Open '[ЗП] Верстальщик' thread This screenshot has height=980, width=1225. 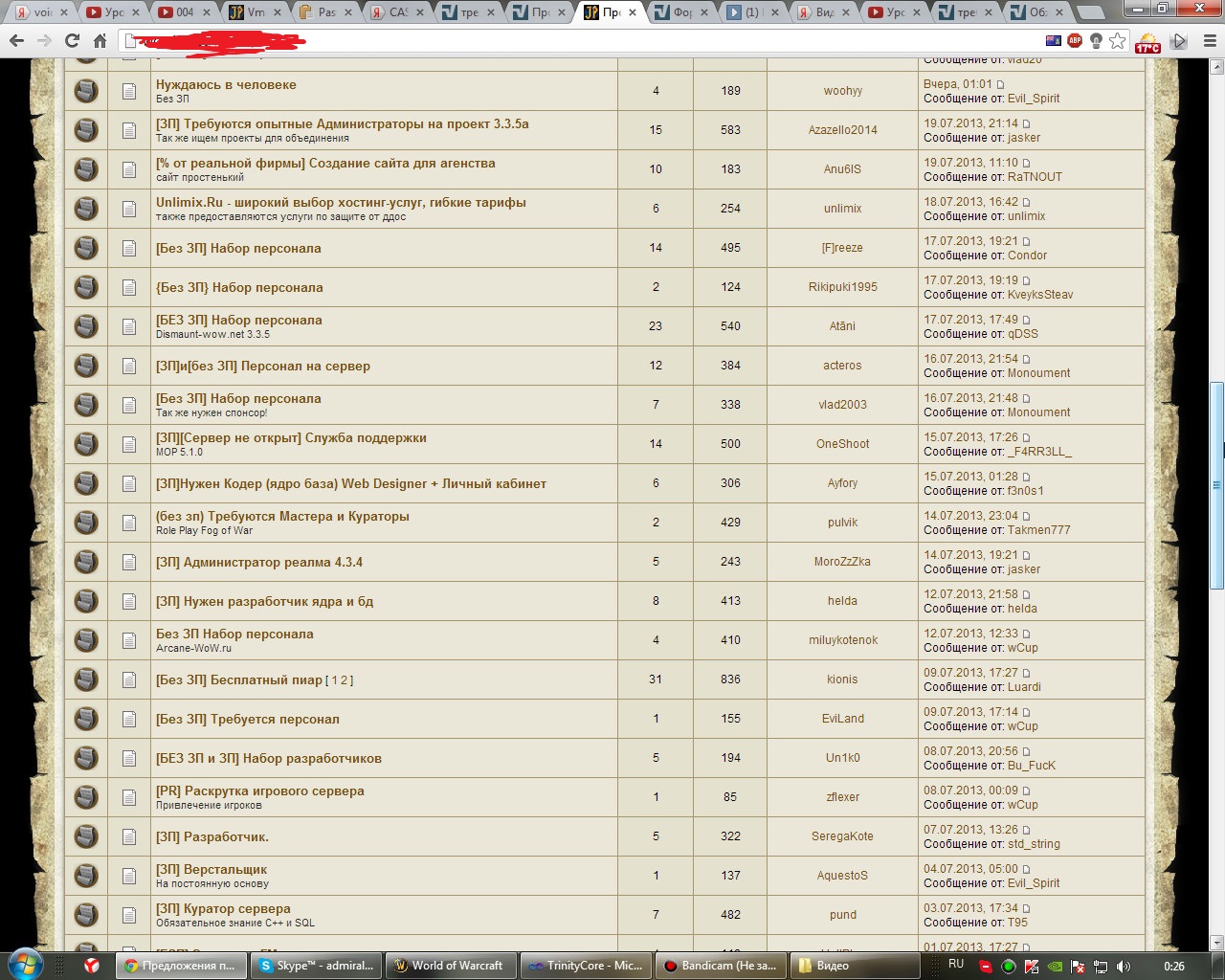(212, 869)
